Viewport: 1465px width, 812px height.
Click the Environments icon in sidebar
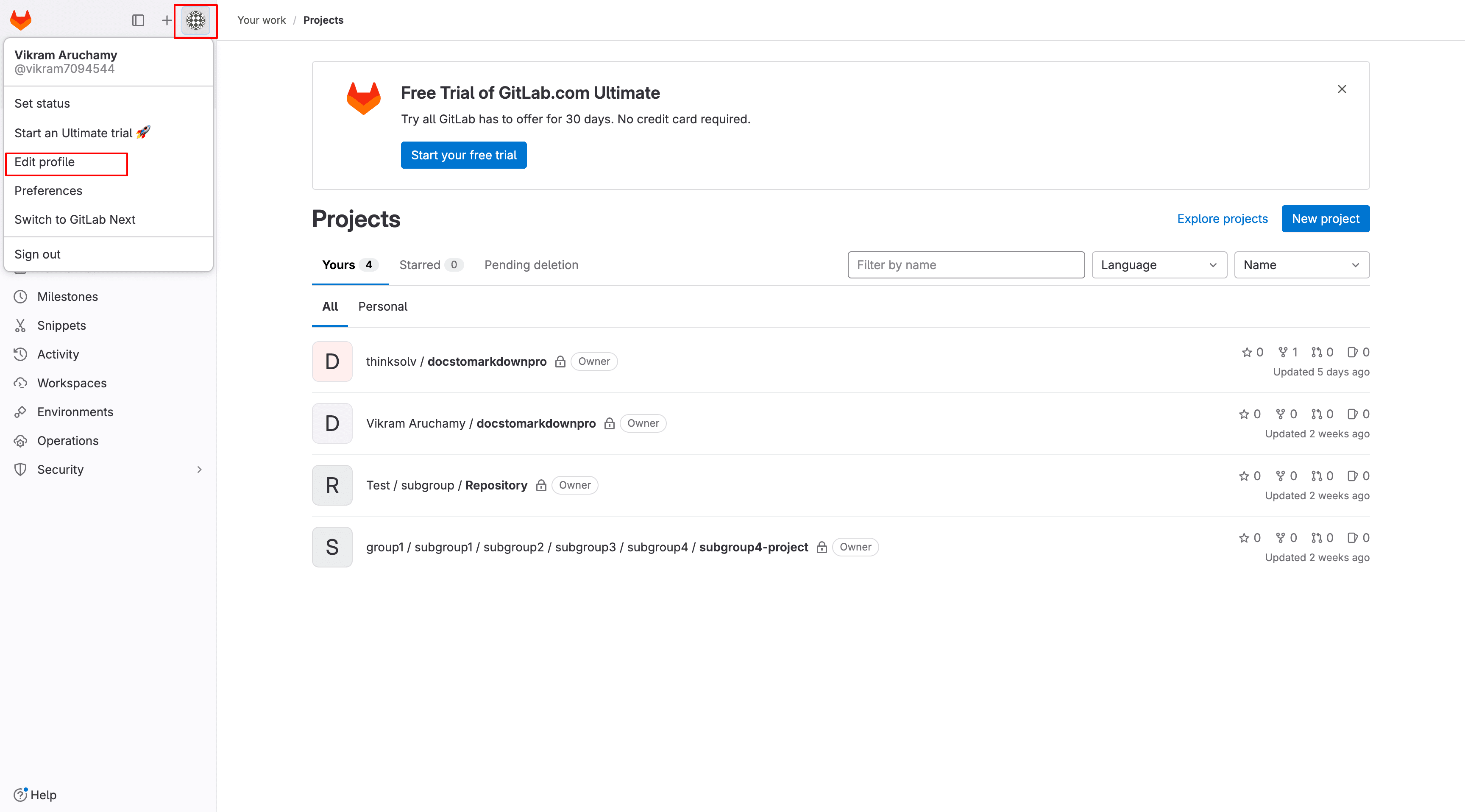pyautogui.click(x=20, y=412)
